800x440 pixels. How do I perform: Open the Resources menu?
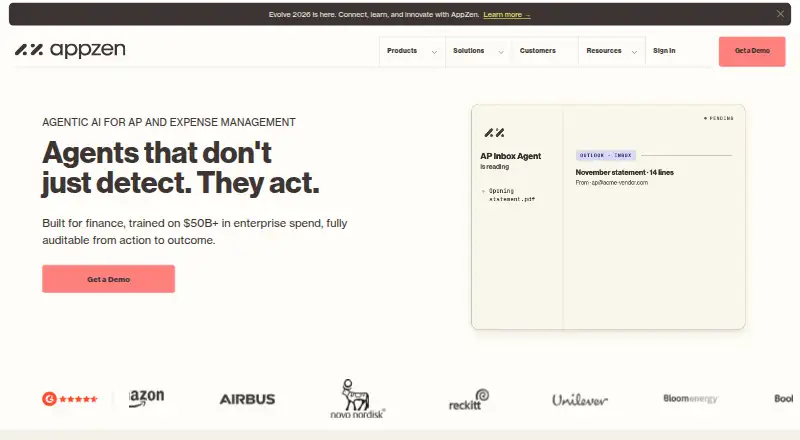point(604,51)
